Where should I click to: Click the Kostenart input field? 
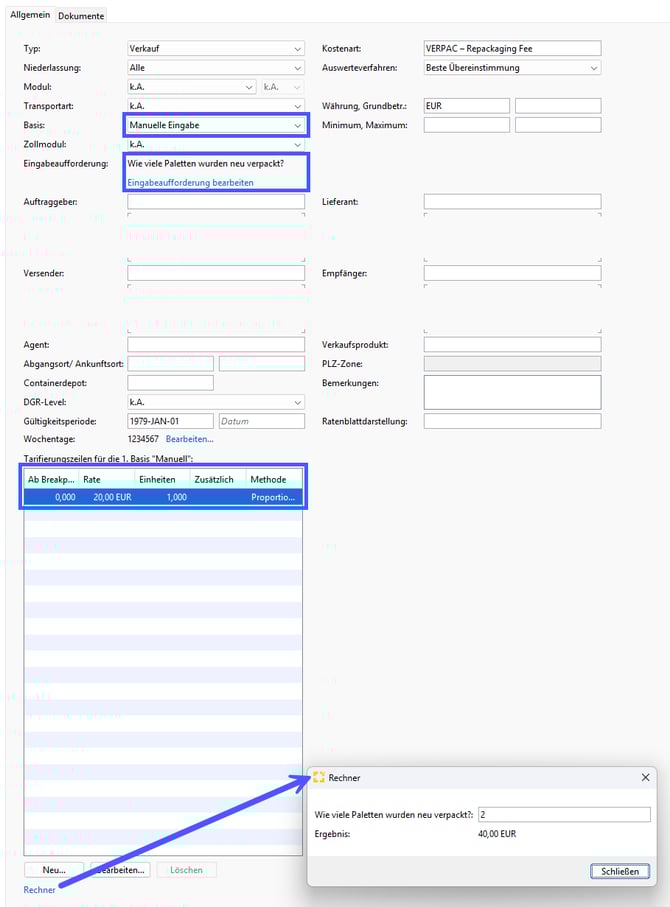512,49
